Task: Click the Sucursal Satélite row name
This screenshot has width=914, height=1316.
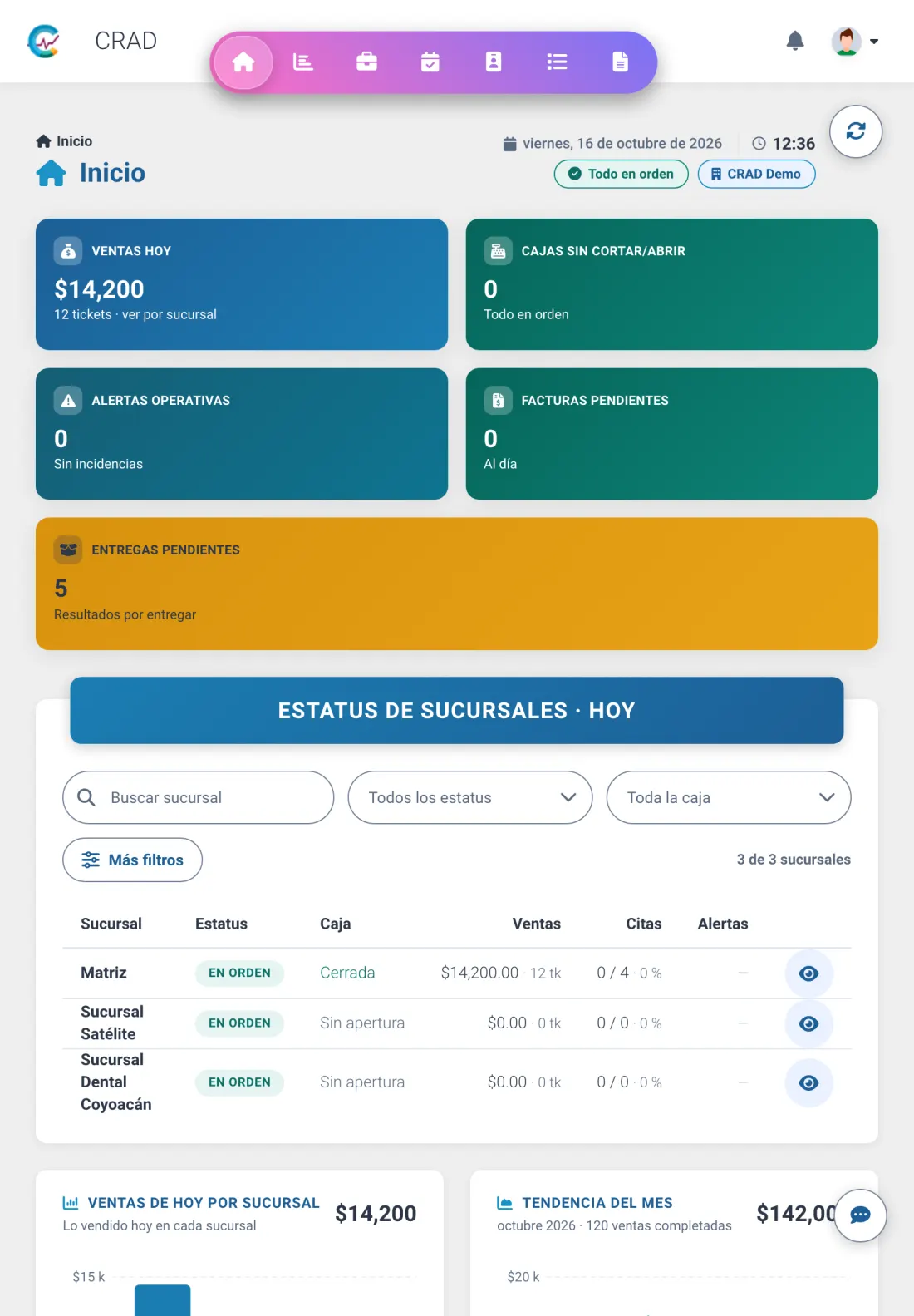Action: 112,1023
